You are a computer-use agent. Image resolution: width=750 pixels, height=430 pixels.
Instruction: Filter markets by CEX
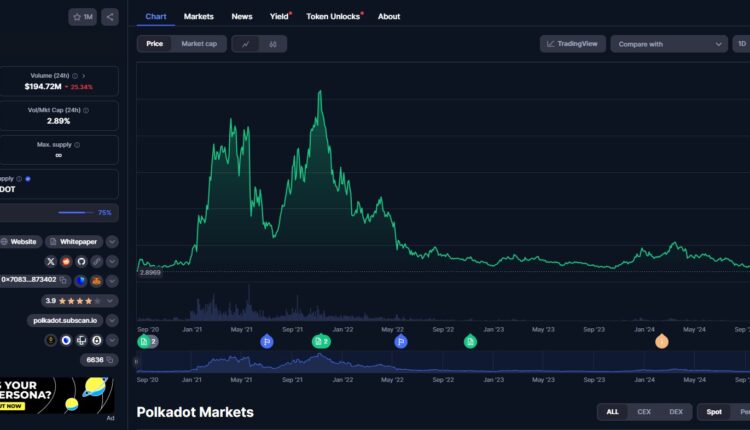643,412
